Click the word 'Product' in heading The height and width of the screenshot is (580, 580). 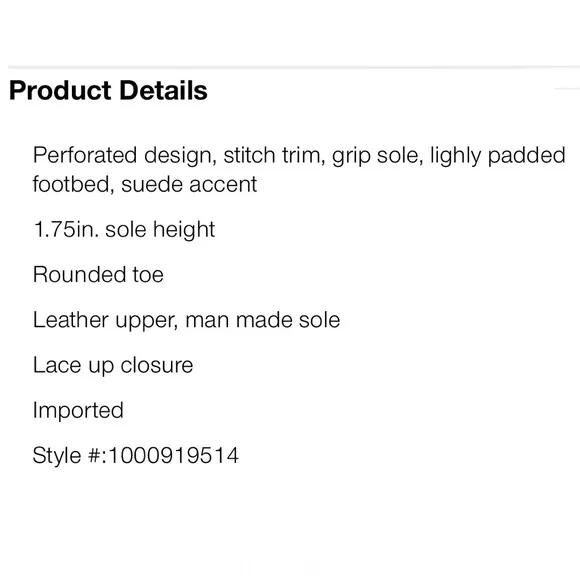[x=60, y=90]
